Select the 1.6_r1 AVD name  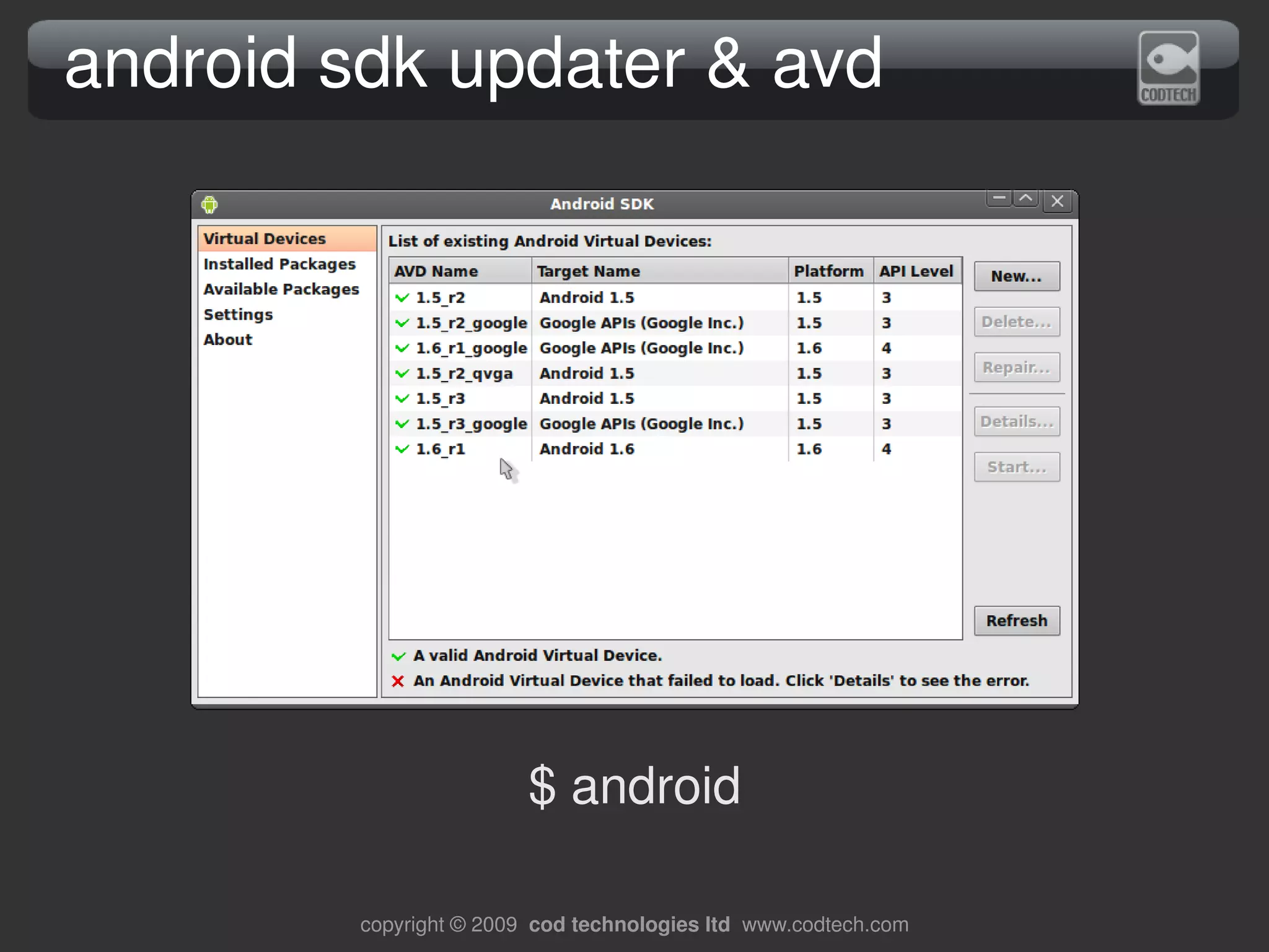[441, 450]
